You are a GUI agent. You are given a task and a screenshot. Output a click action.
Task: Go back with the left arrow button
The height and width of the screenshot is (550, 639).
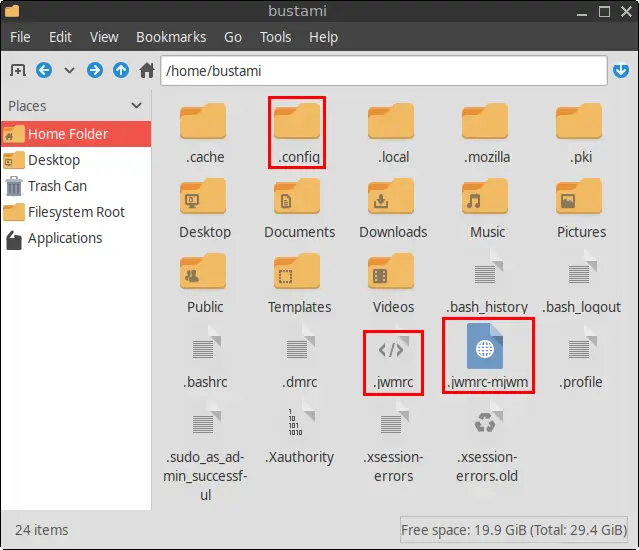[x=44, y=70]
